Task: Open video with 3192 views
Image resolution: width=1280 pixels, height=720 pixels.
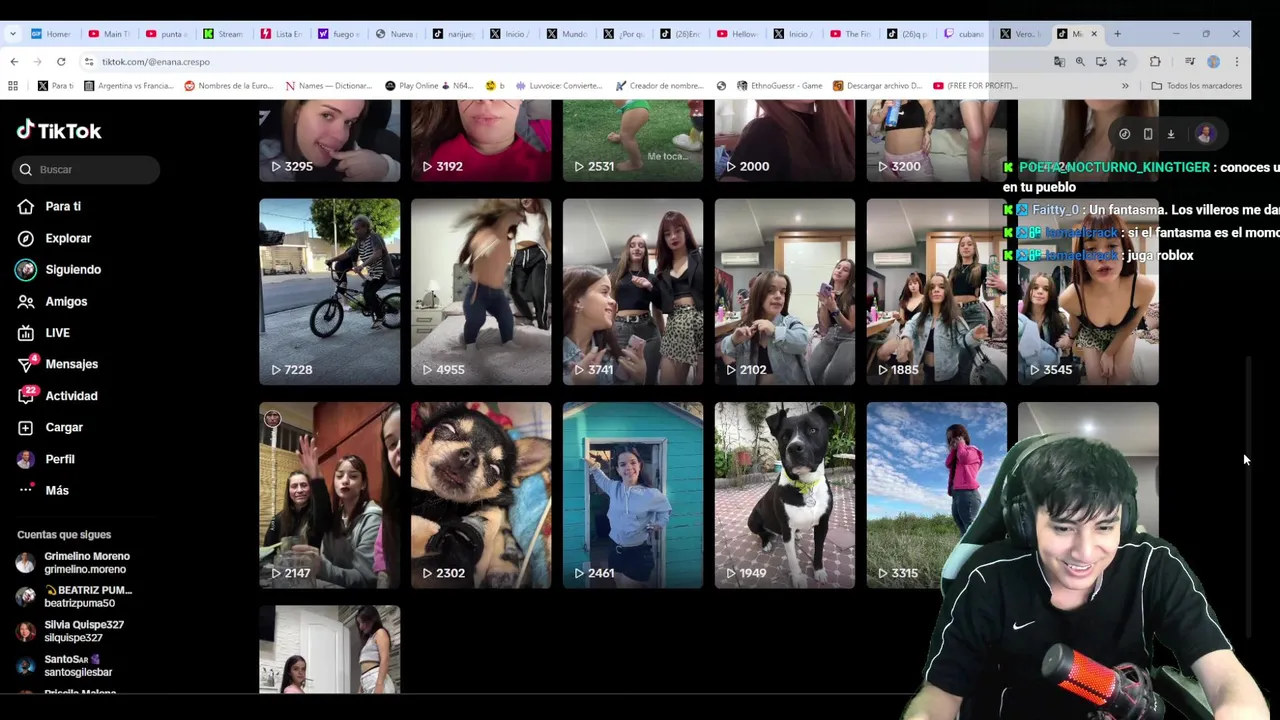Action: 481,142
